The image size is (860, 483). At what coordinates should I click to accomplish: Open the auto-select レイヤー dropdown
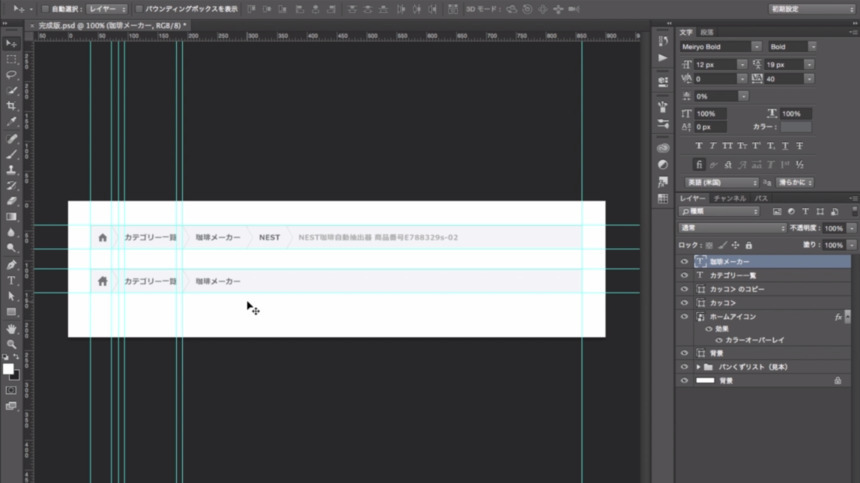click(x=107, y=9)
